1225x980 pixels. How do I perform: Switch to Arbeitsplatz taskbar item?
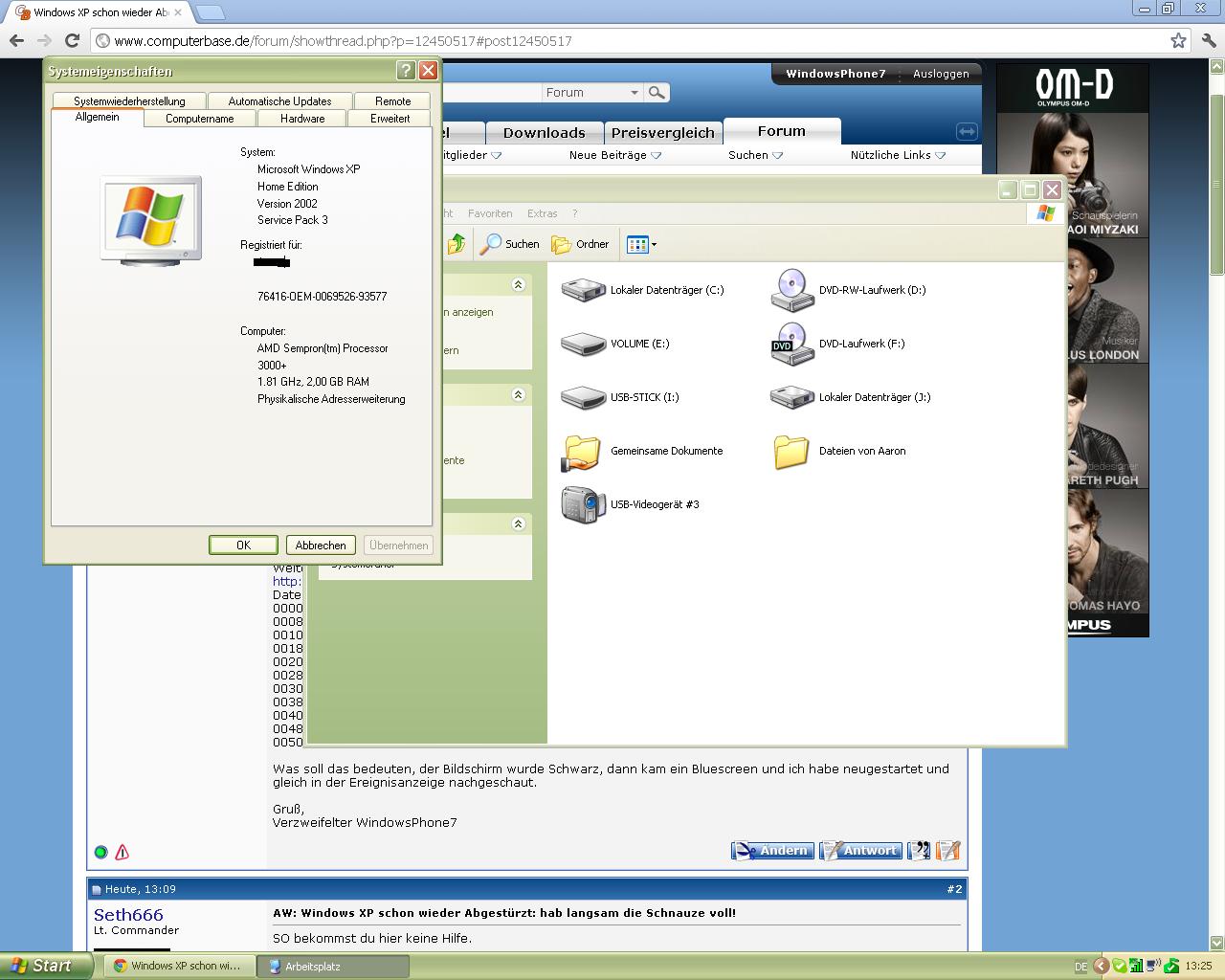tap(333, 967)
